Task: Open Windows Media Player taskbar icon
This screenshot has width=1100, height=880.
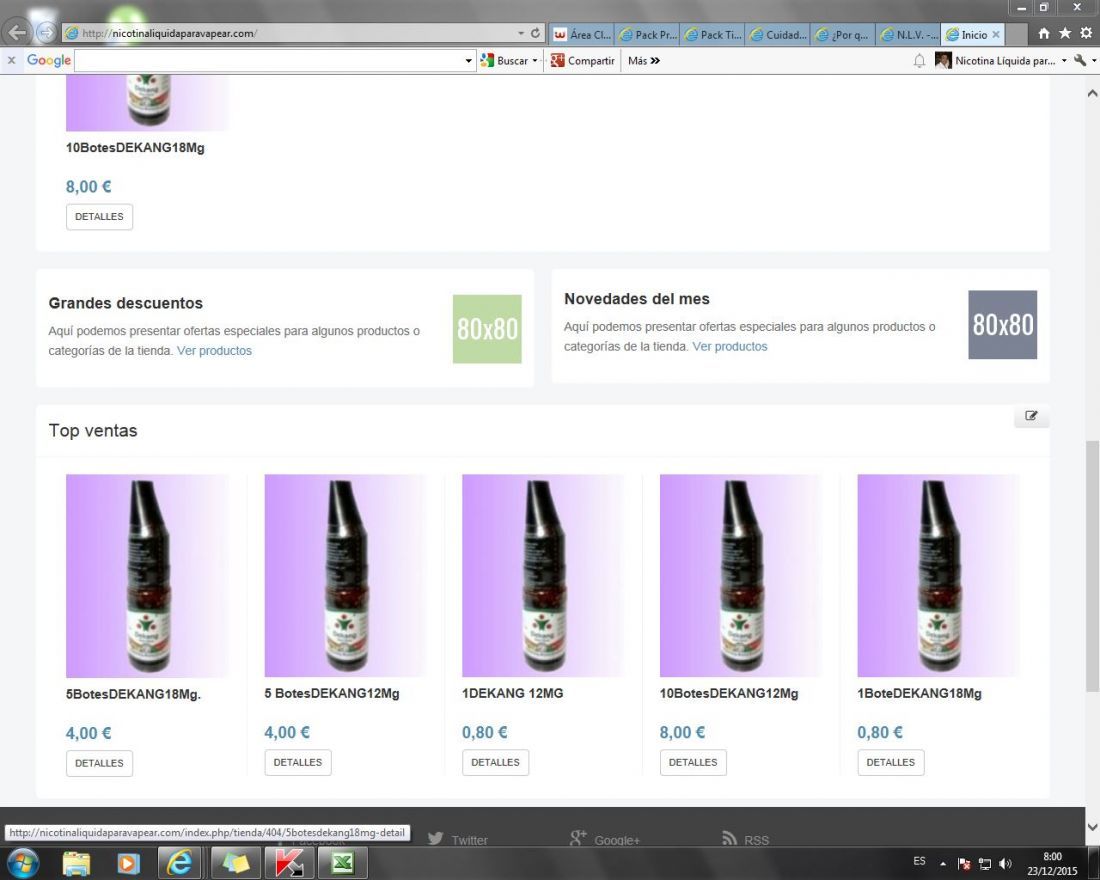Action: click(128, 863)
